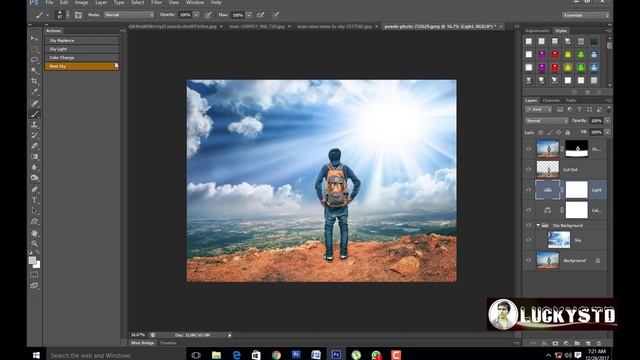The height and width of the screenshot is (360, 640).
Task: Open the Window menu
Action: coord(195,2)
